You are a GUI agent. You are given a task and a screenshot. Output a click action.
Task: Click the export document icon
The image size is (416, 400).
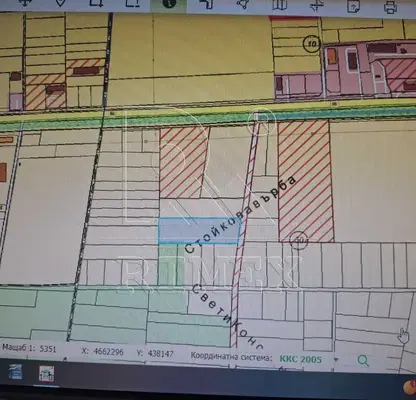[x=353, y=6]
